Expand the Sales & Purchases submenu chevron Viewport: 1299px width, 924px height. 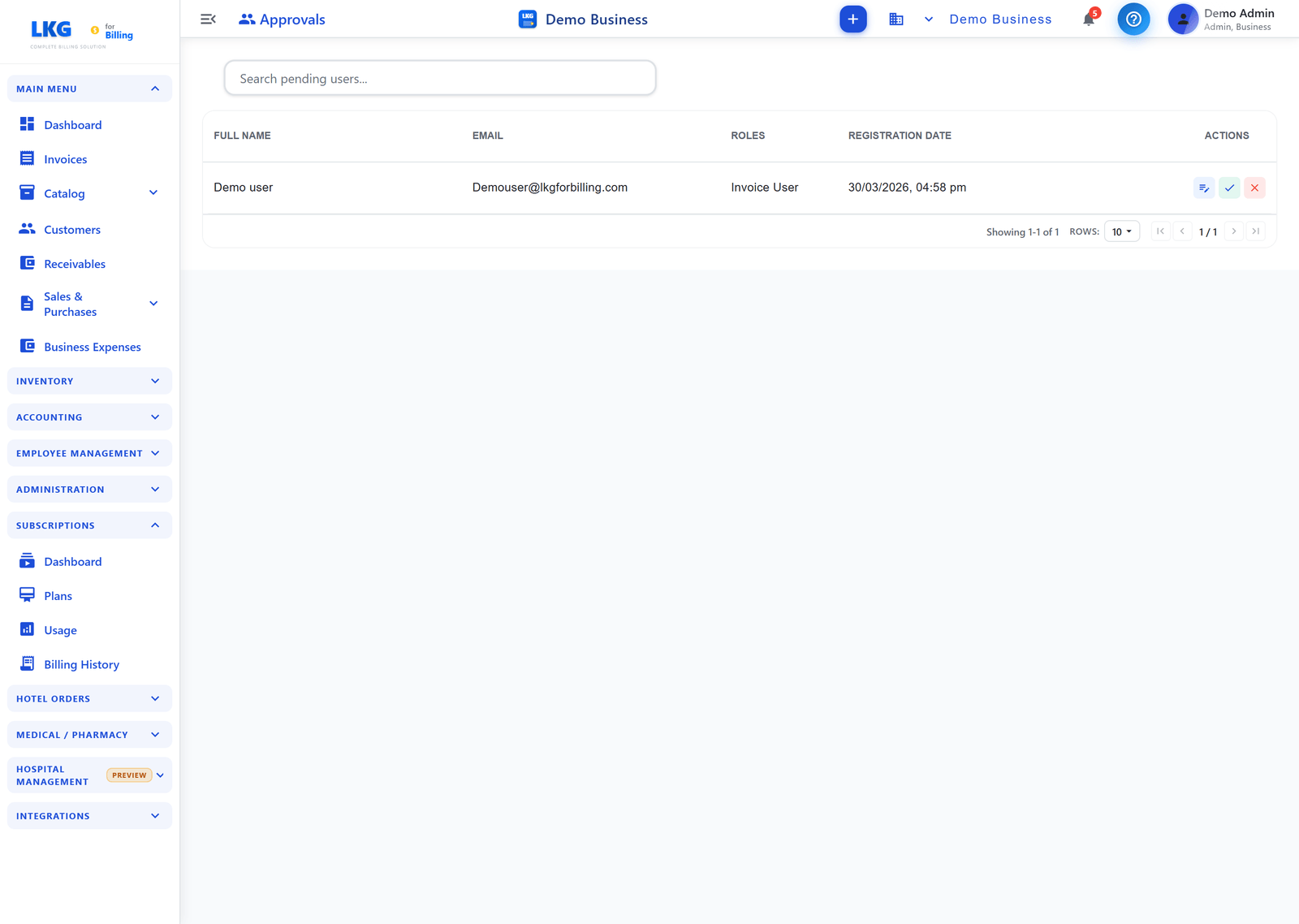(x=153, y=304)
